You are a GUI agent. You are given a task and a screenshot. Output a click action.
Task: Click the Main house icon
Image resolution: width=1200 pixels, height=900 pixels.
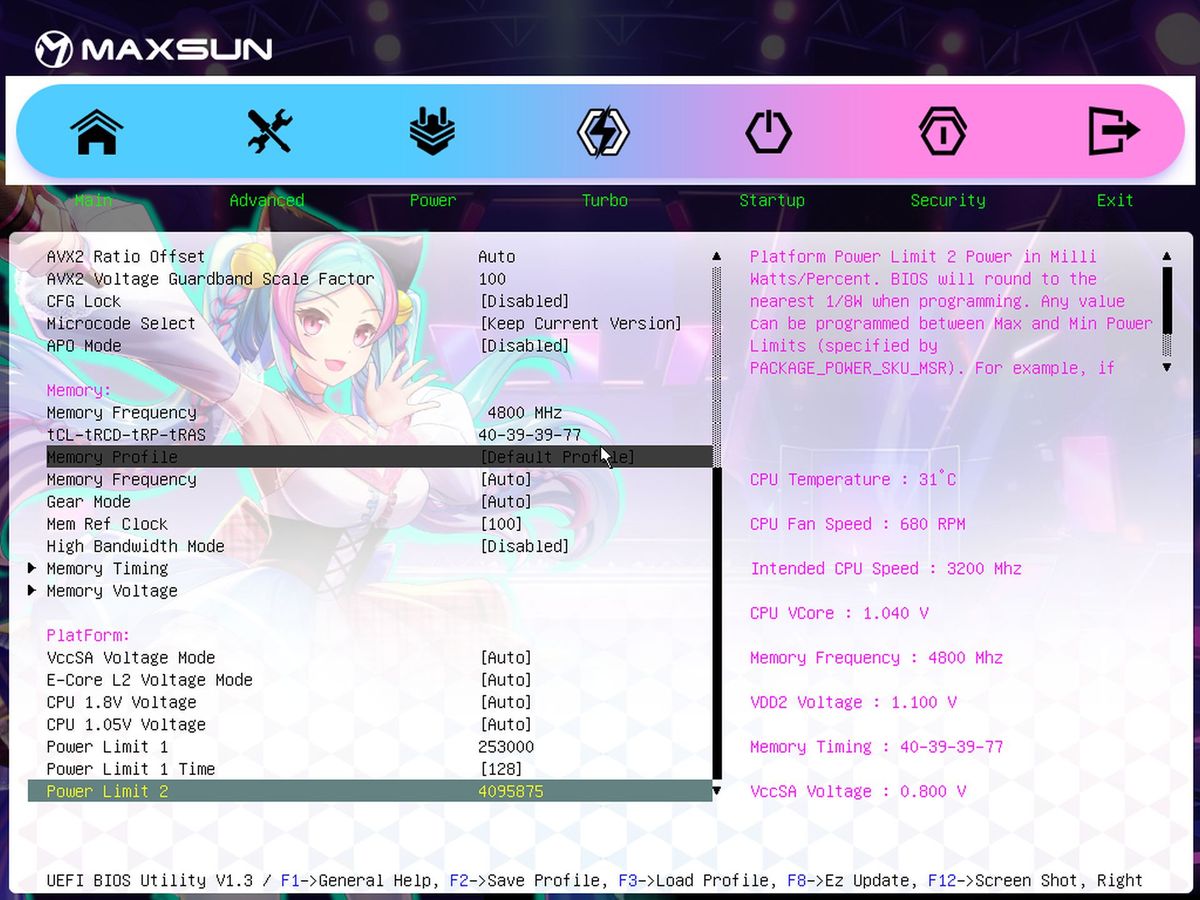(96, 131)
